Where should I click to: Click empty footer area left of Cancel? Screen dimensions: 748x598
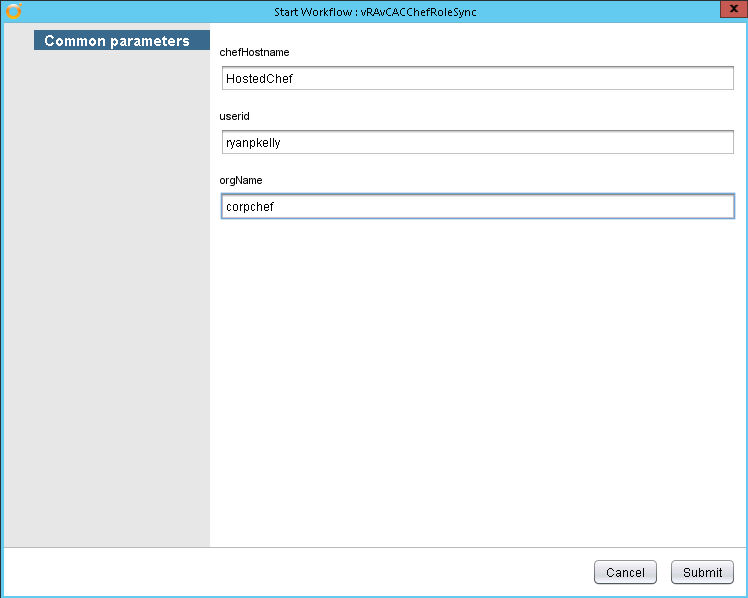(x=300, y=572)
